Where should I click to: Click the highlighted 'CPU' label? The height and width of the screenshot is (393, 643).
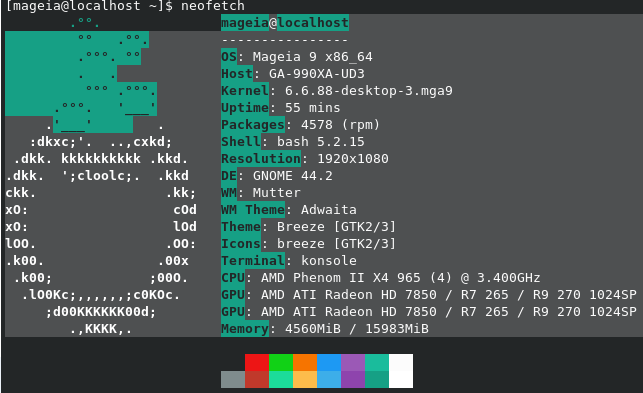coord(233,278)
